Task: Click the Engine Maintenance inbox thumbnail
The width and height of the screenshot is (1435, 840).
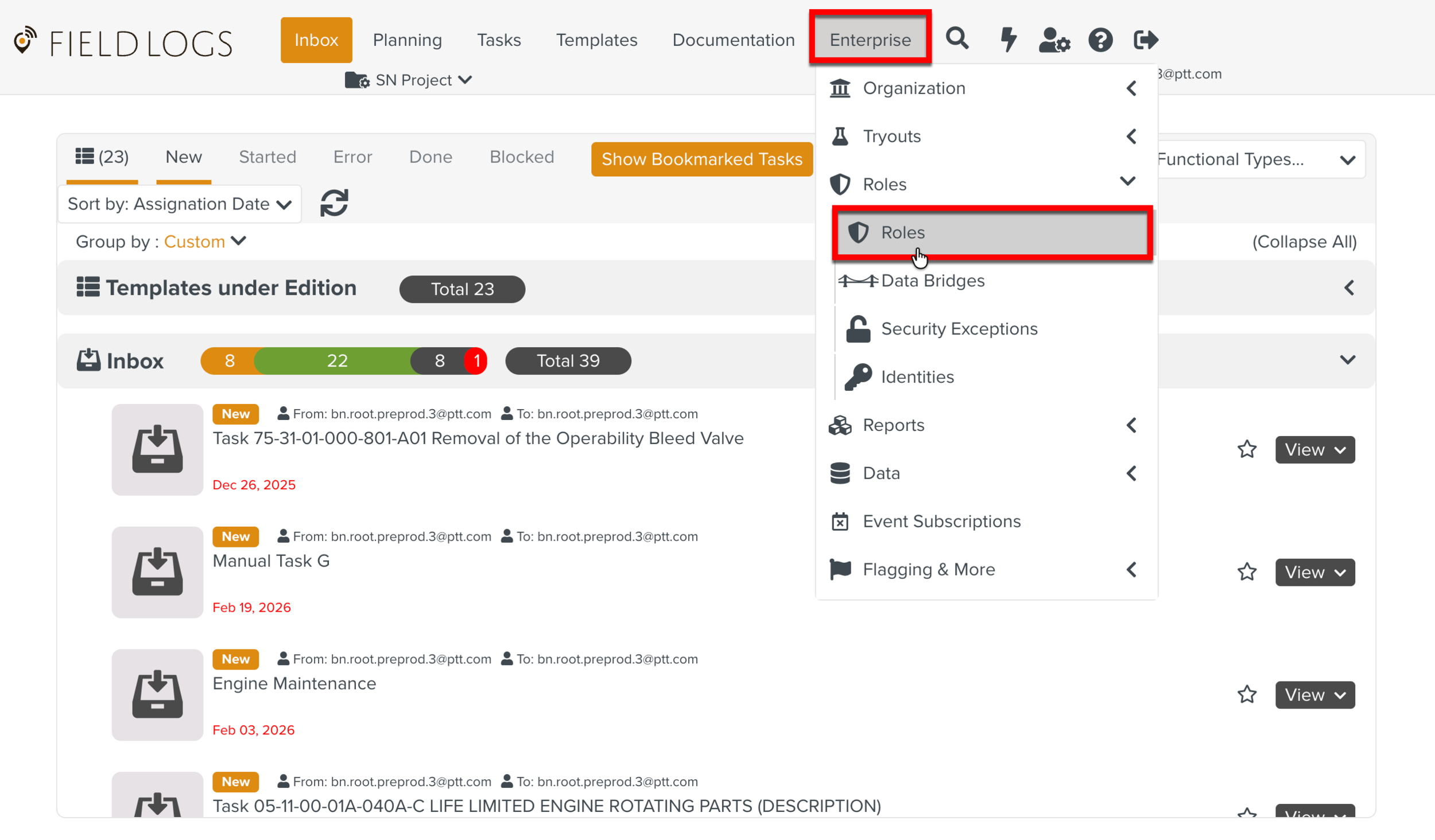Action: 157,695
